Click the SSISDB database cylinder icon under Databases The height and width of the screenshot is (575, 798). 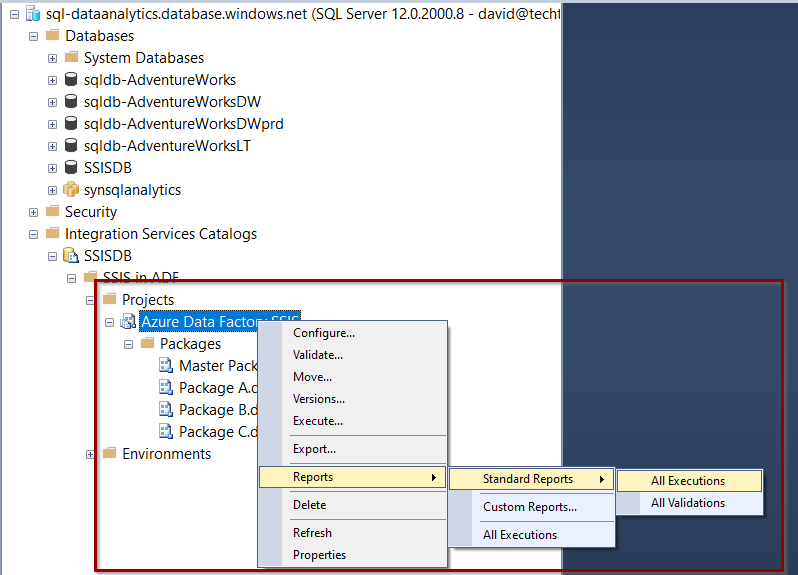[x=71, y=167]
